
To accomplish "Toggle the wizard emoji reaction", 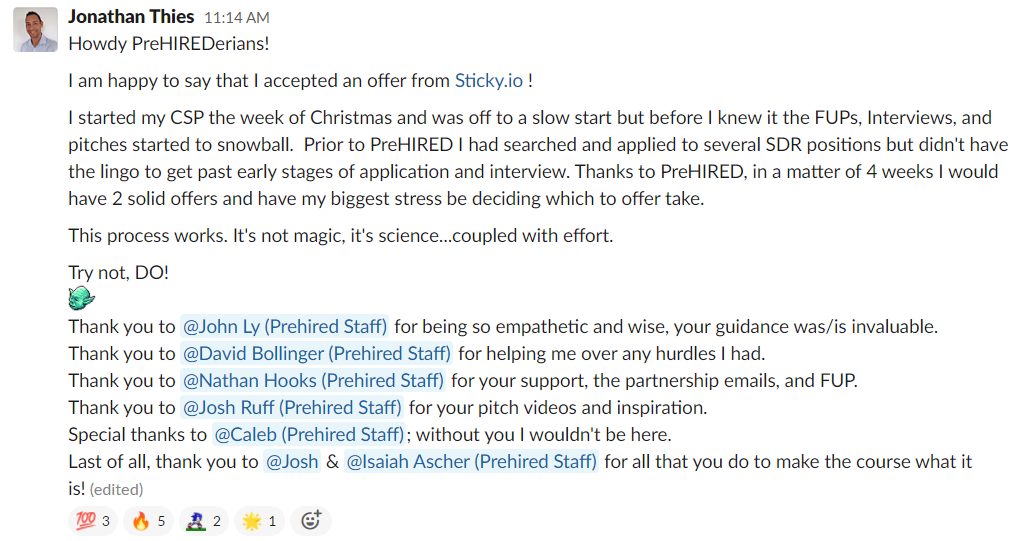I will click(203, 521).
